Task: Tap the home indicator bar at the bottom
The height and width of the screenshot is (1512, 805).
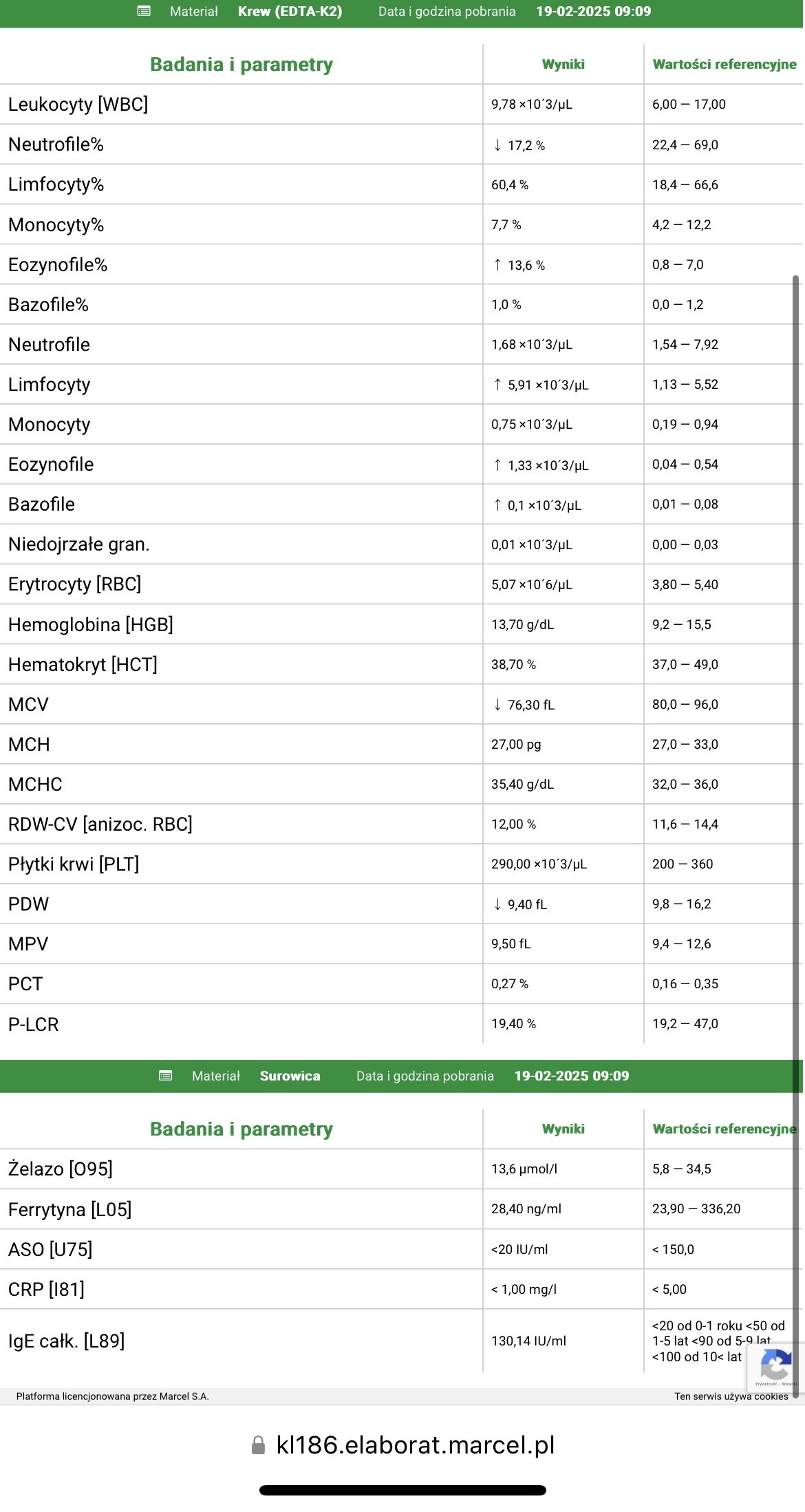Action: pyautogui.click(x=402, y=1490)
